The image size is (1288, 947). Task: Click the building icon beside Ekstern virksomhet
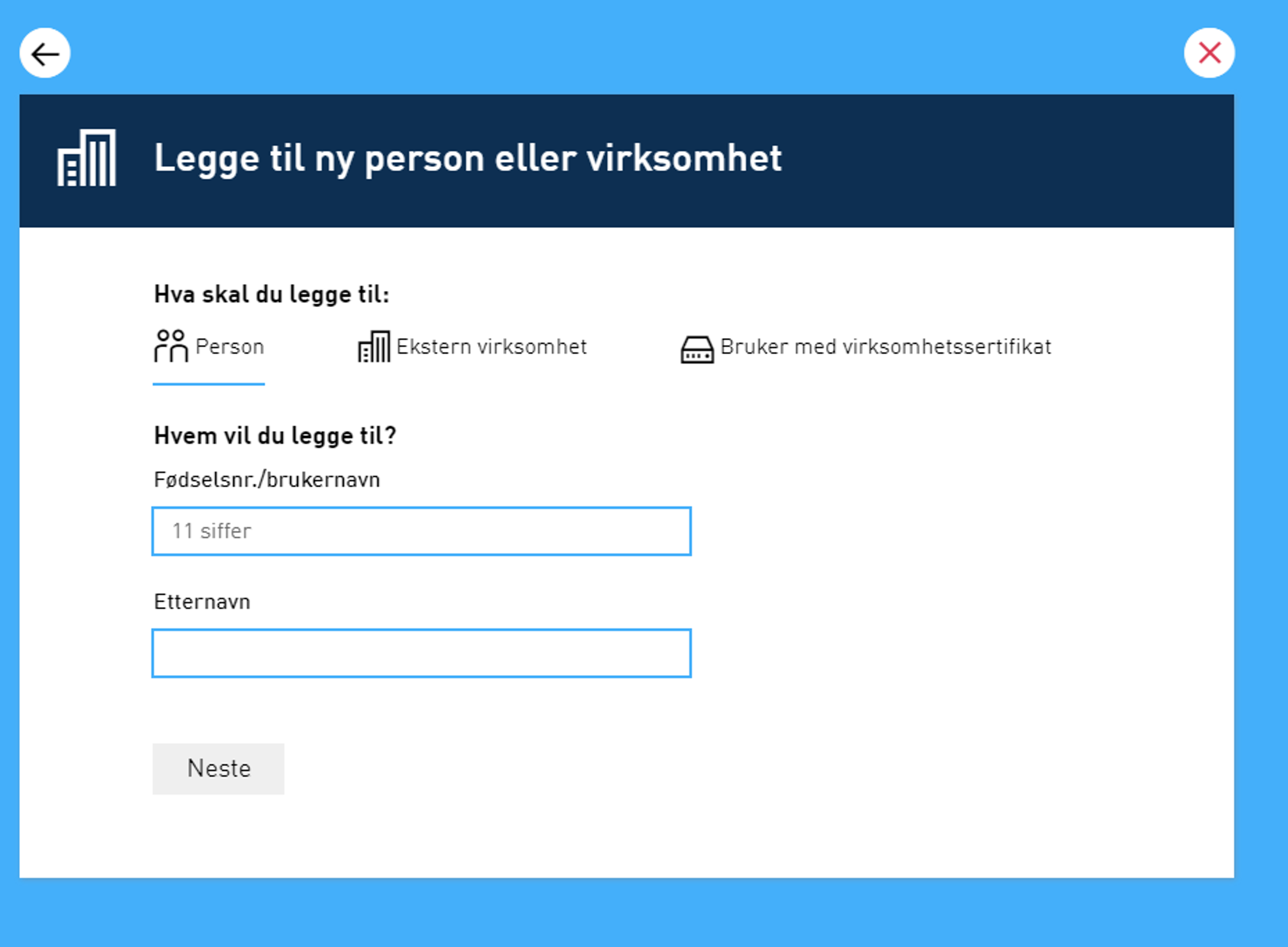pos(374,347)
